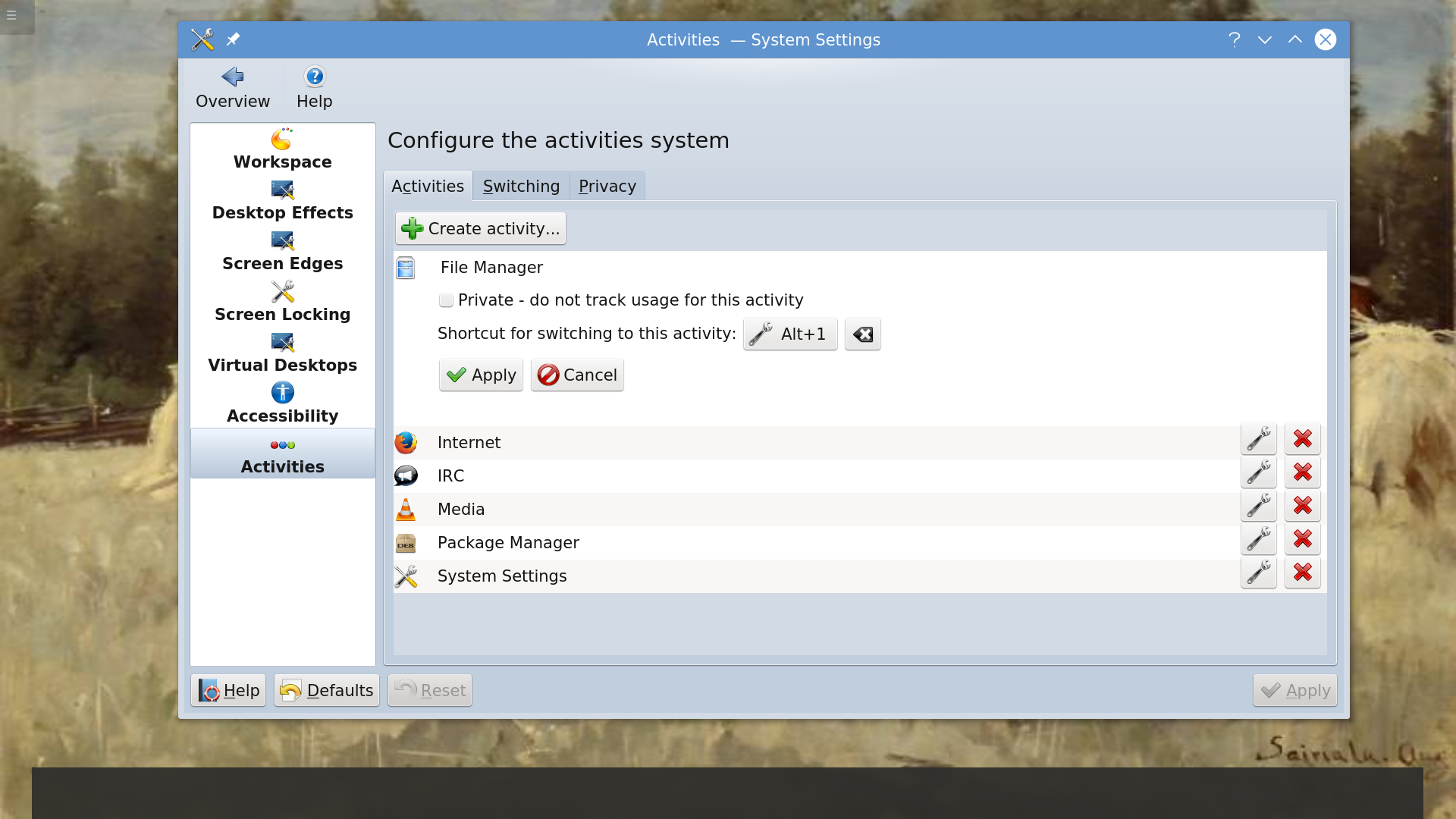
Task: Restore Defaults with the Defaults button
Action: [327, 691]
